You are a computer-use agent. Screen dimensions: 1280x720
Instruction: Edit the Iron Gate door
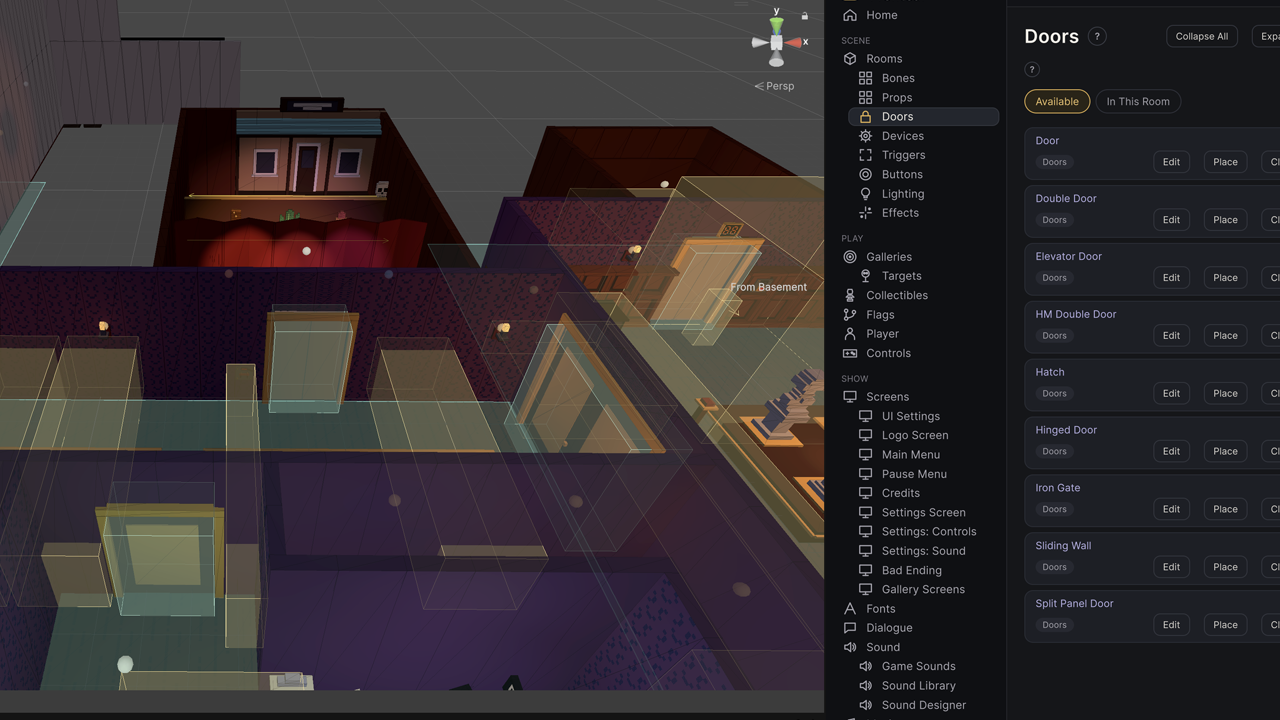[x=1171, y=509]
